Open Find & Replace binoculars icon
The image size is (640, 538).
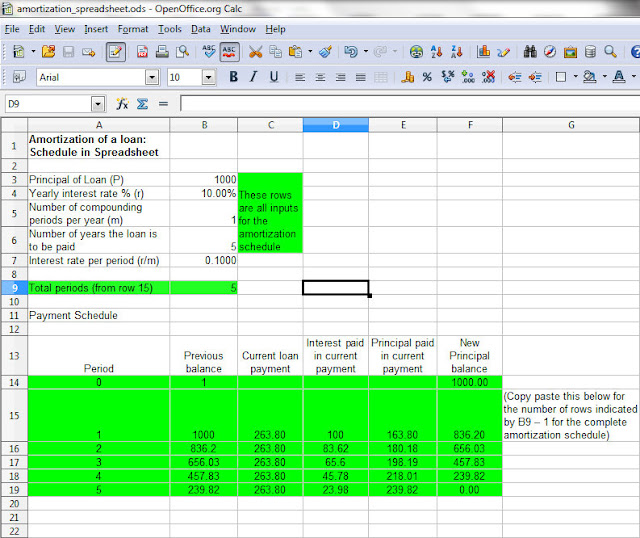point(530,52)
